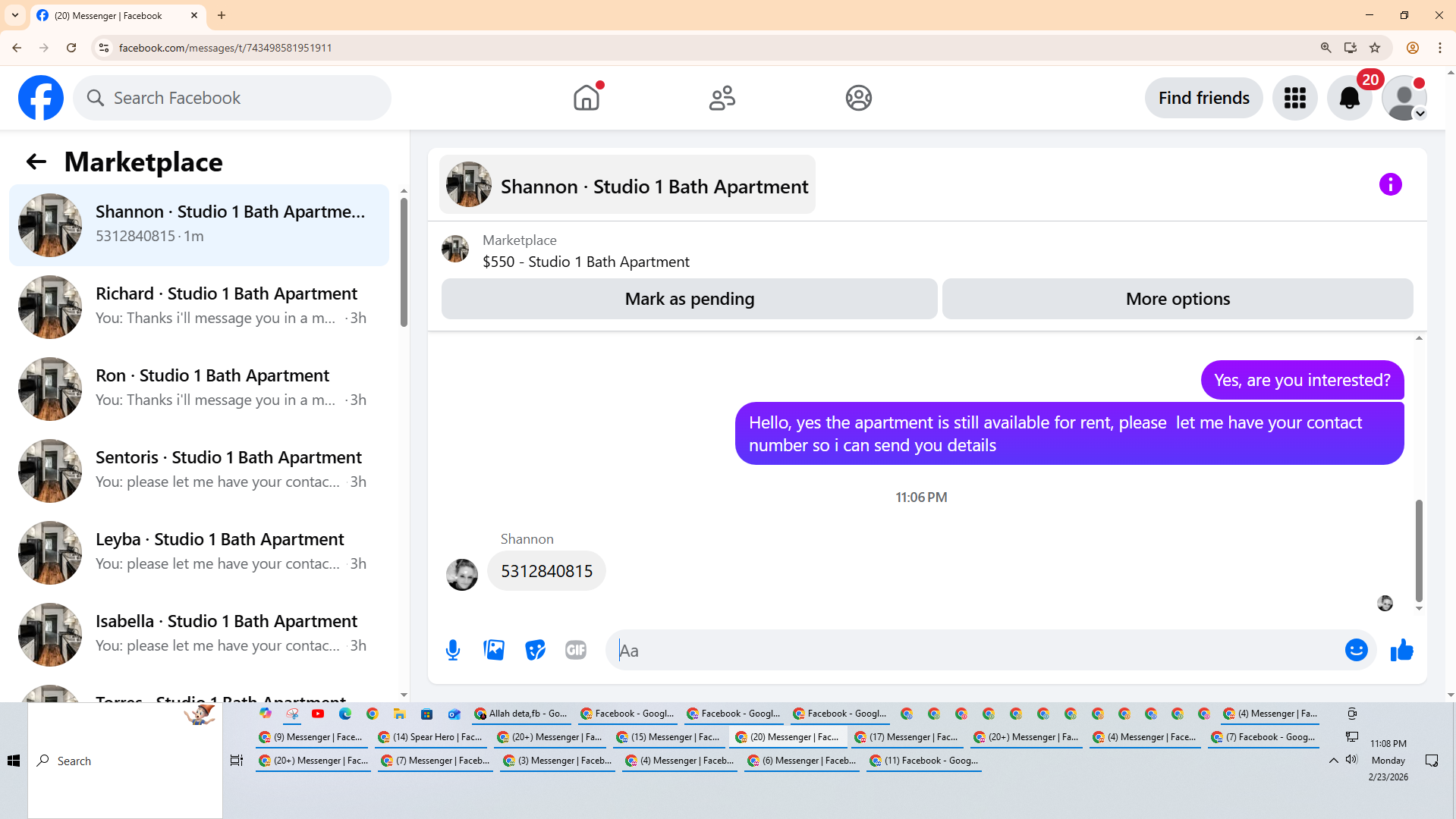Select the Shannon conversation in list
Image resolution: width=1456 pixels, height=819 pixels.
(199, 224)
